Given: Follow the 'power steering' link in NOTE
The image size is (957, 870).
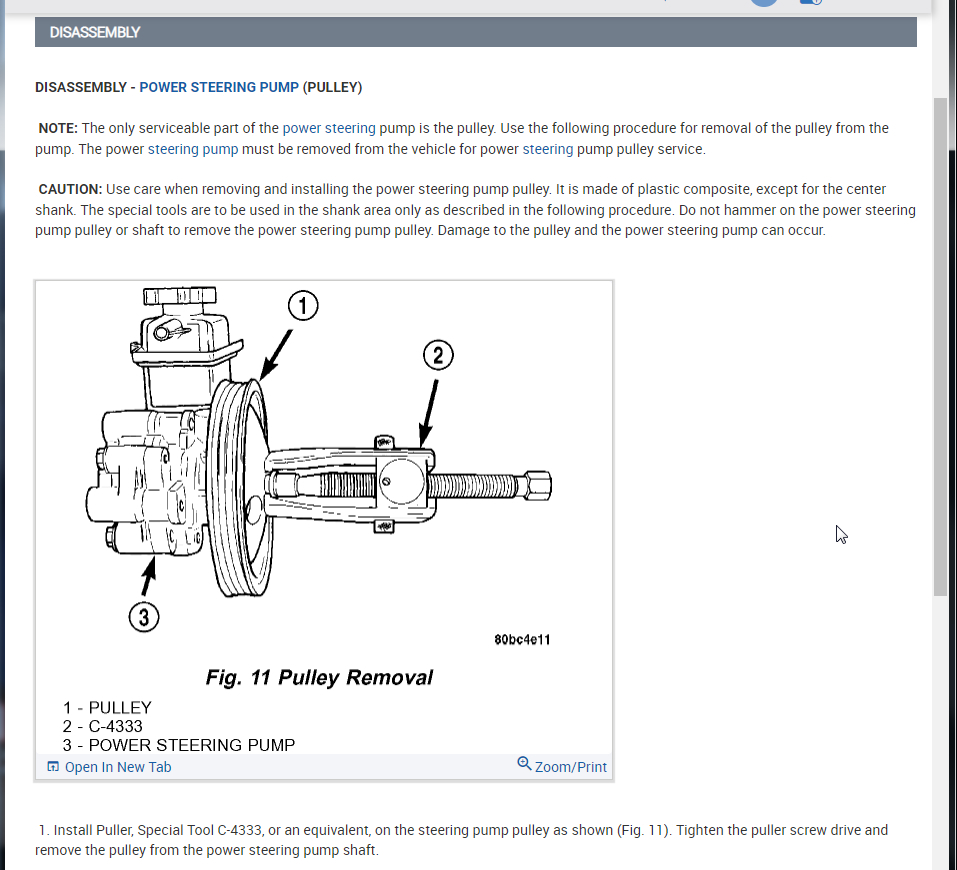Looking at the screenshot, I should click(329, 128).
